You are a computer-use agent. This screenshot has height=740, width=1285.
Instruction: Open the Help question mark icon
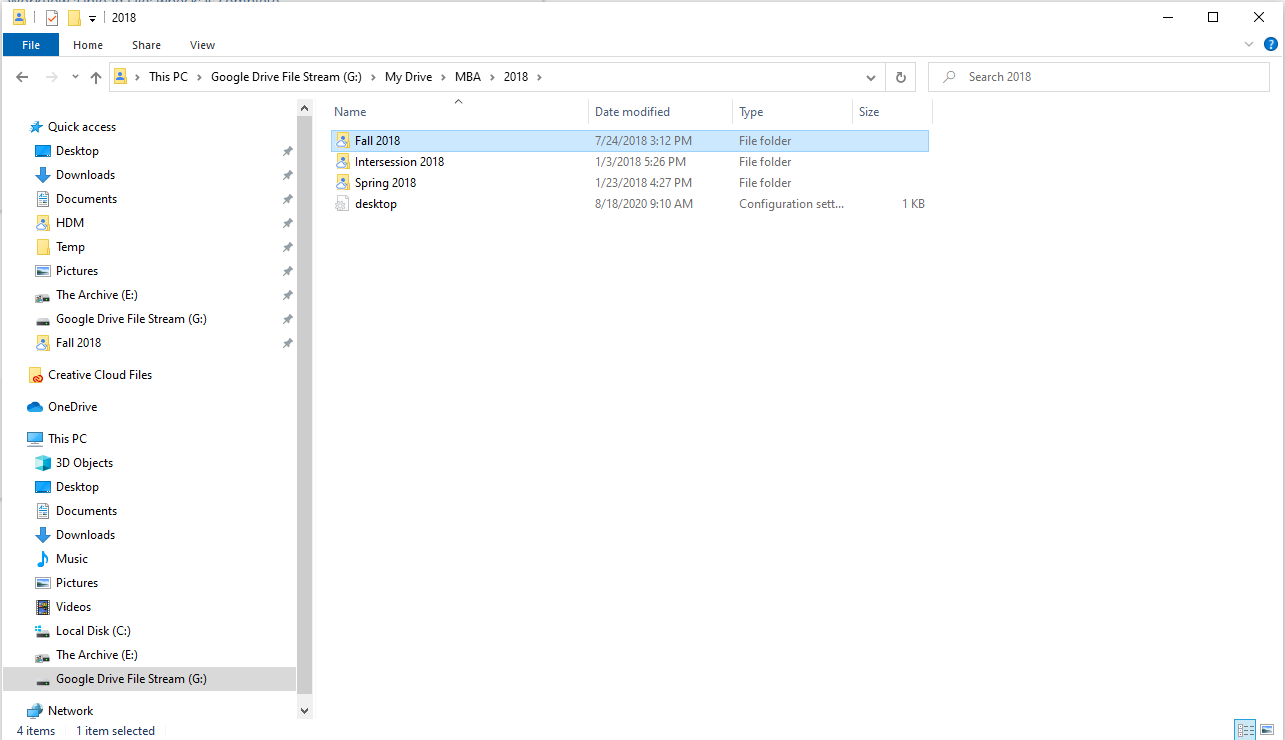1270,44
